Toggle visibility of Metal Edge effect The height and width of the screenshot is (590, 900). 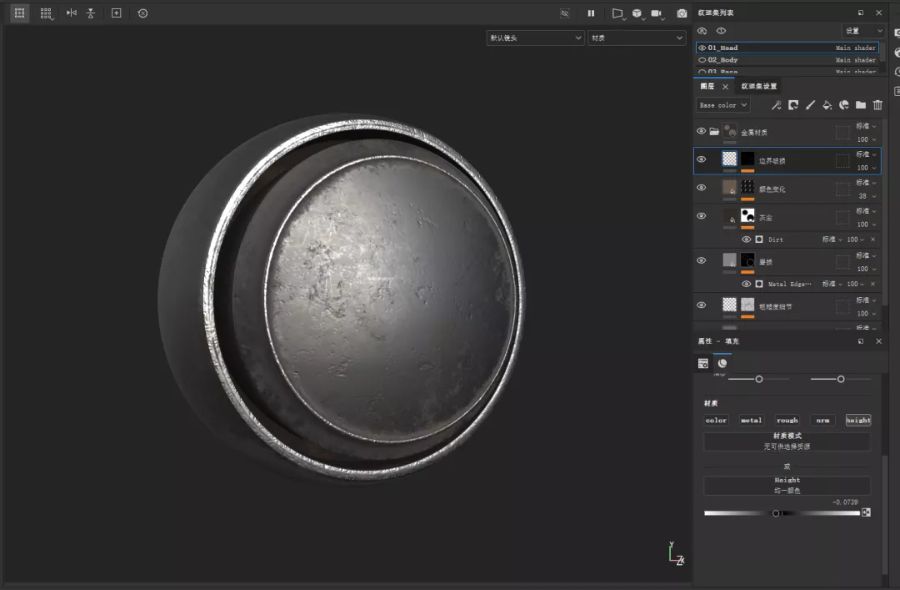click(746, 284)
